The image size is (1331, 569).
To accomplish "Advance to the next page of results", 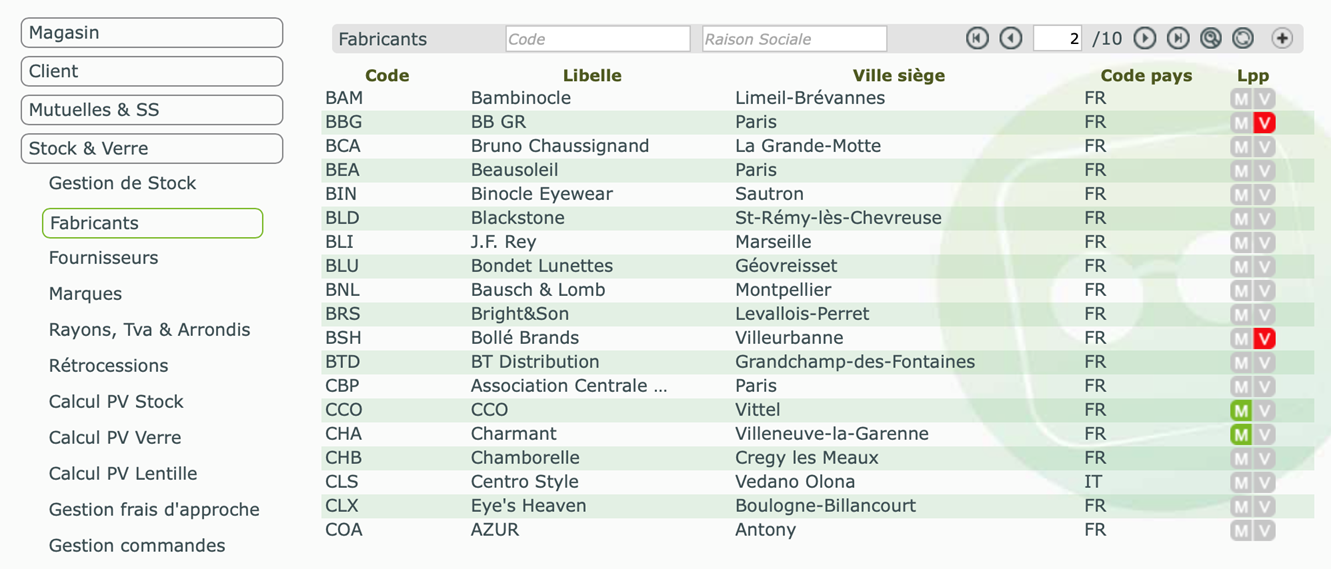I will click(1145, 38).
